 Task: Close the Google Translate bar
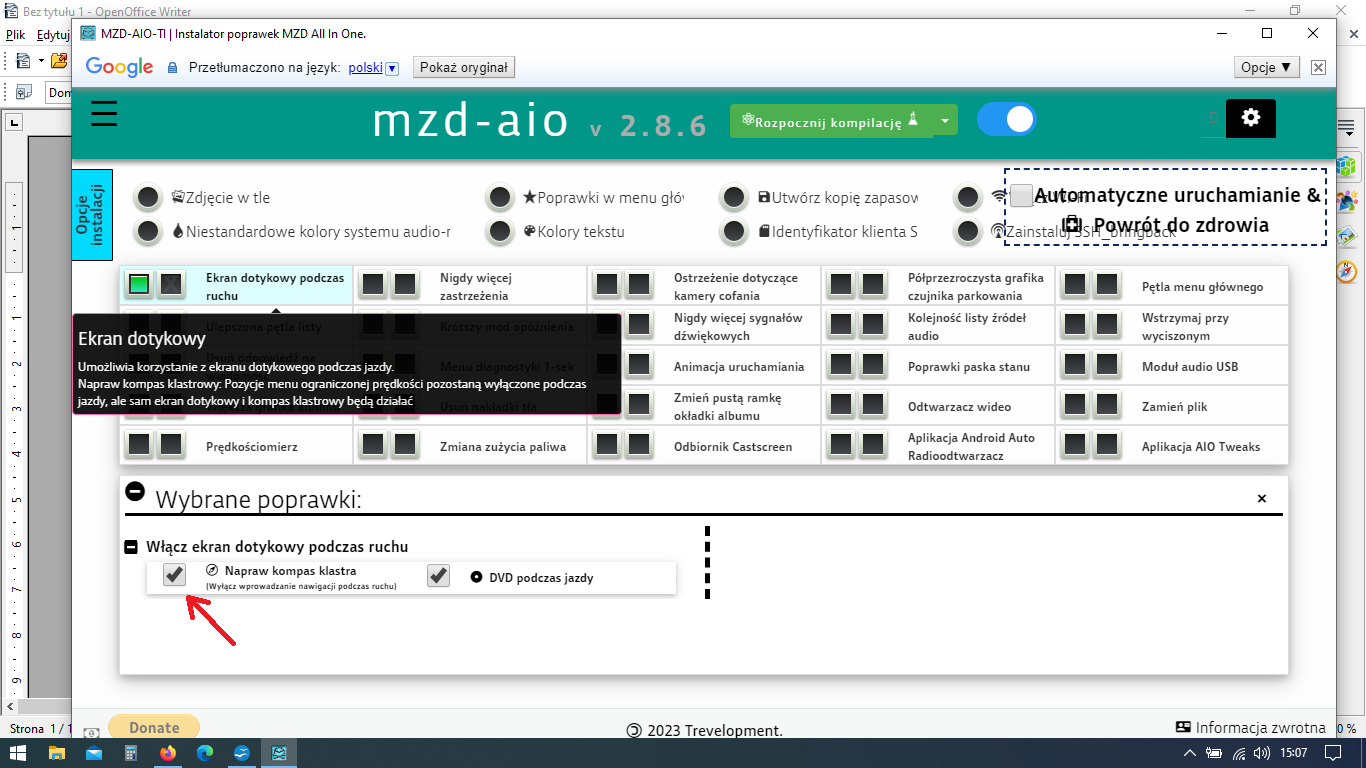coord(1318,67)
